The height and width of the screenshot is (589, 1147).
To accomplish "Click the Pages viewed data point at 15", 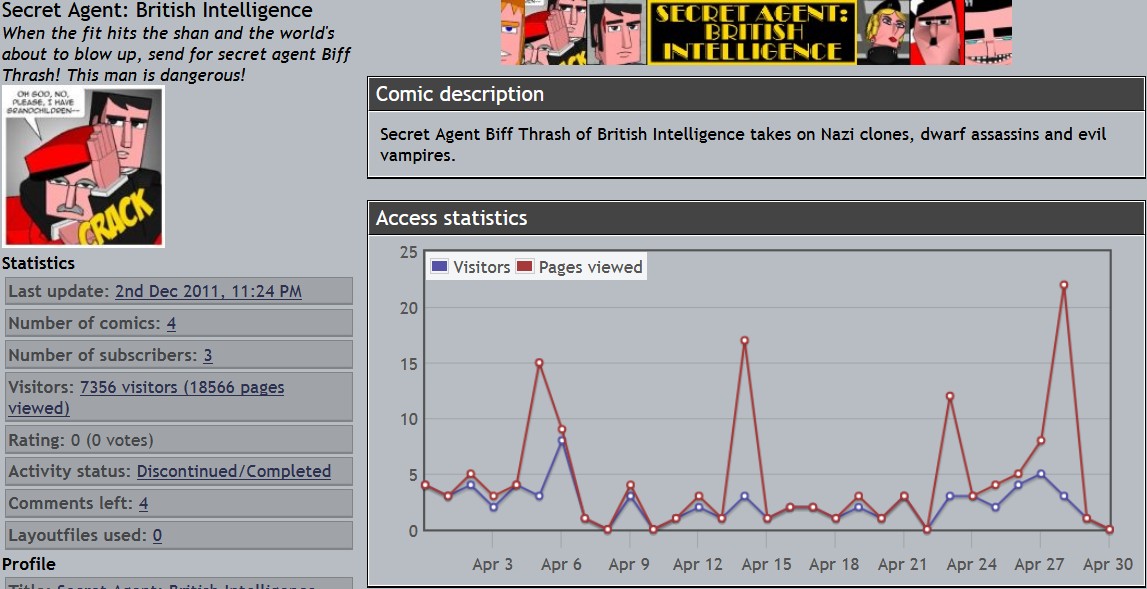I will [x=539, y=363].
